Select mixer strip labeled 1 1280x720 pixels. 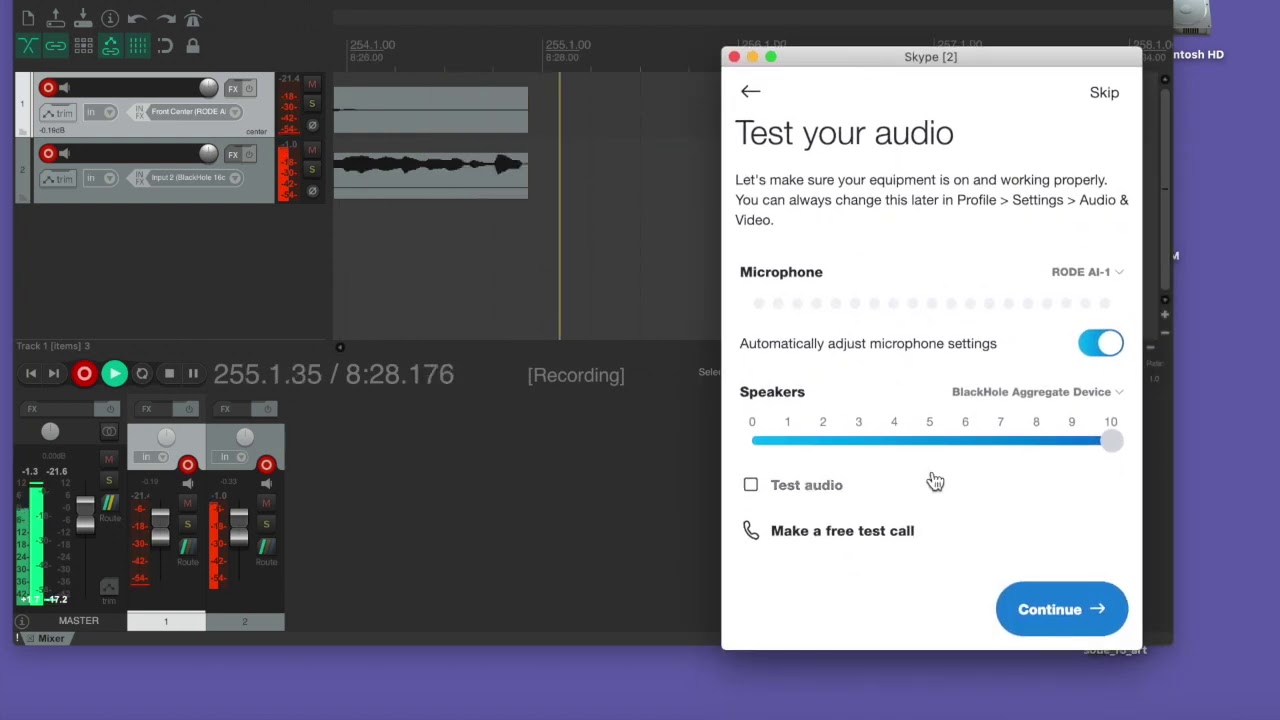(x=166, y=621)
